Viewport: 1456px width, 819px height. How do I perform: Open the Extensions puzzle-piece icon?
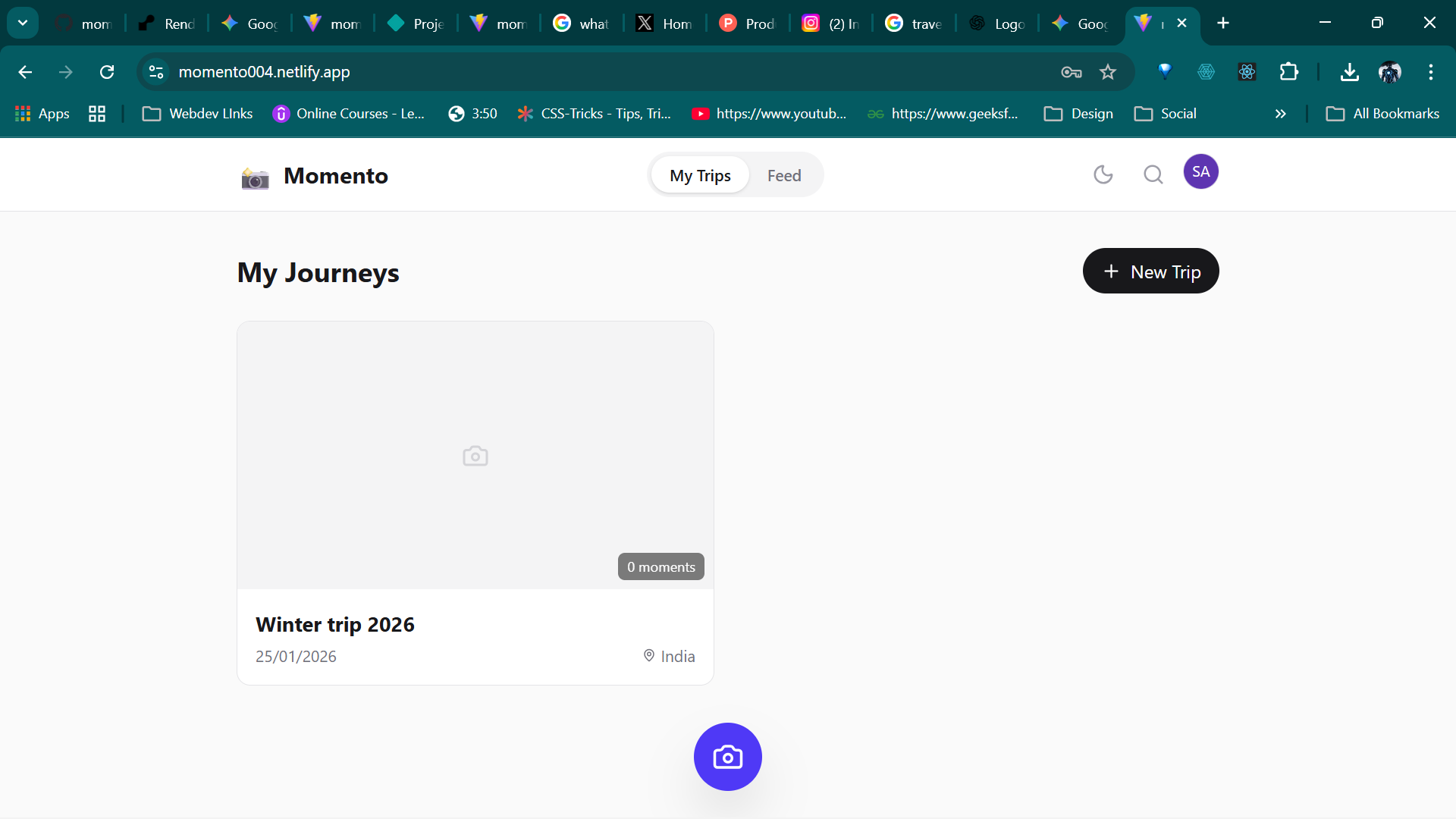1289,72
